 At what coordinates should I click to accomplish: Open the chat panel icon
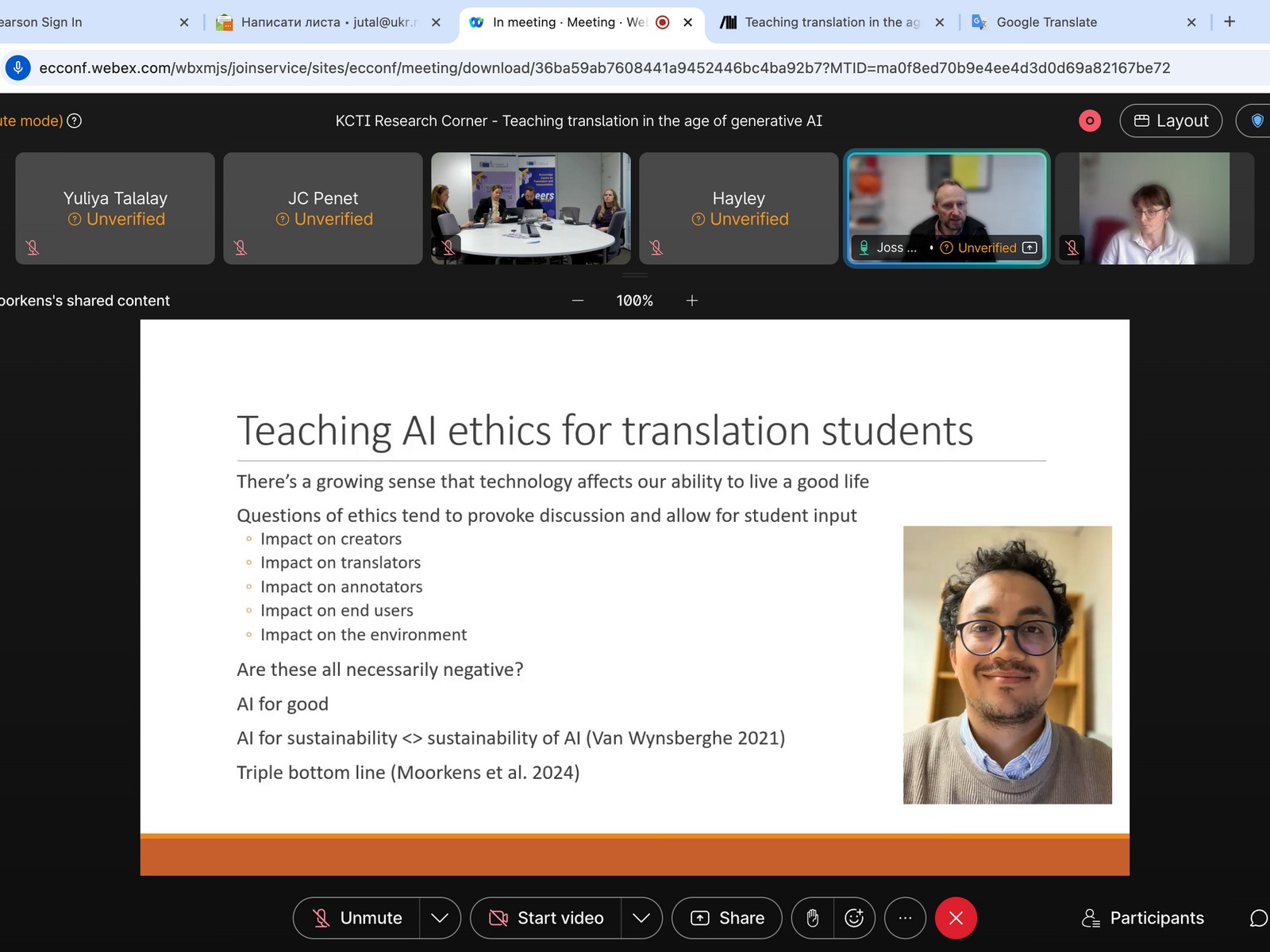click(1258, 918)
